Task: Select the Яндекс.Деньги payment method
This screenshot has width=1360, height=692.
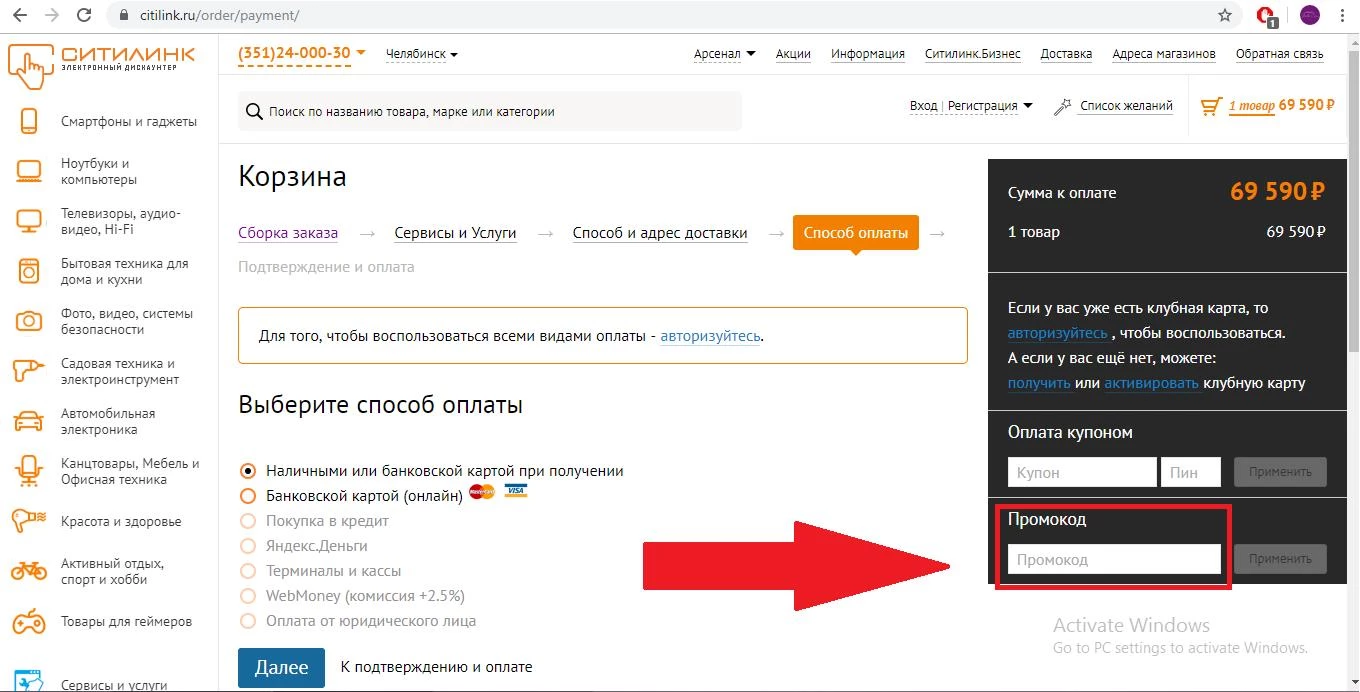Action: [x=247, y=546]
